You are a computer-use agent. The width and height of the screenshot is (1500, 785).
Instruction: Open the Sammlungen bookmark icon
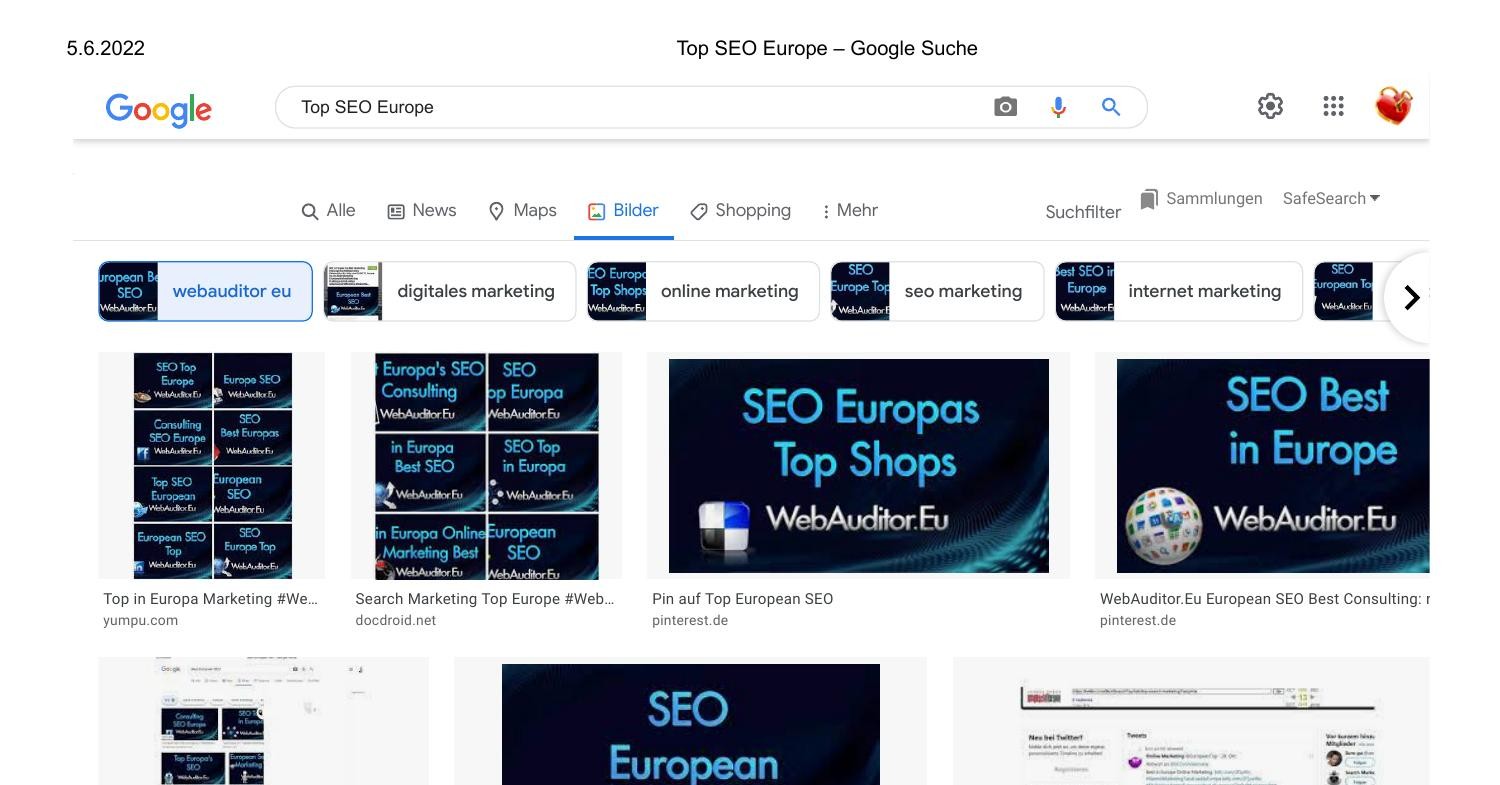pos(1148,198)
